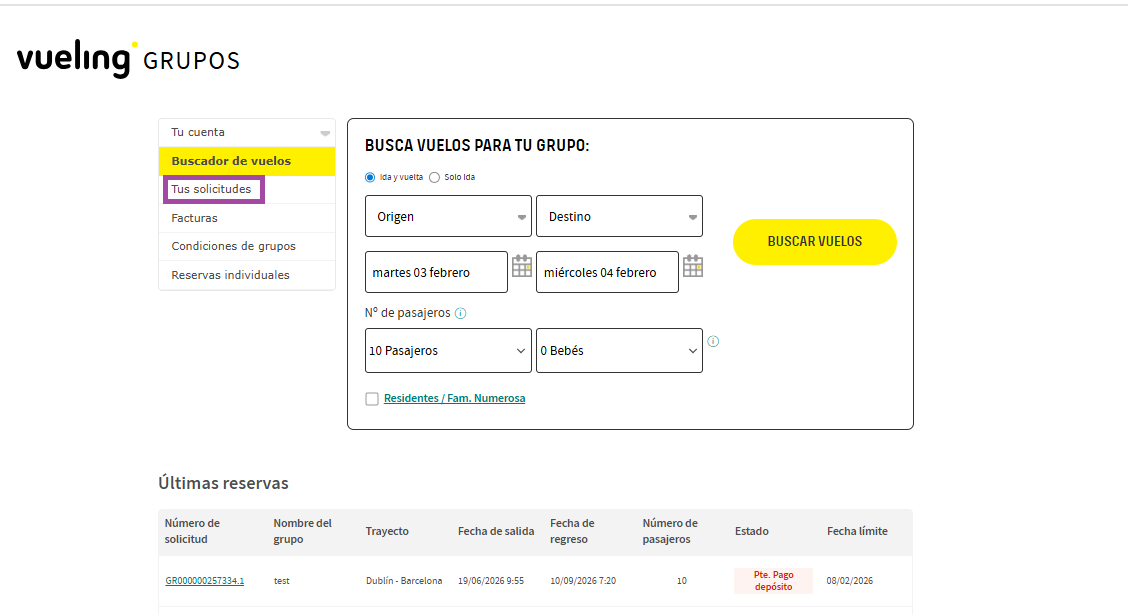Expand the 0 Bebés selector
The width and height of the screenshot is (1128, 615).
(619, 351)
